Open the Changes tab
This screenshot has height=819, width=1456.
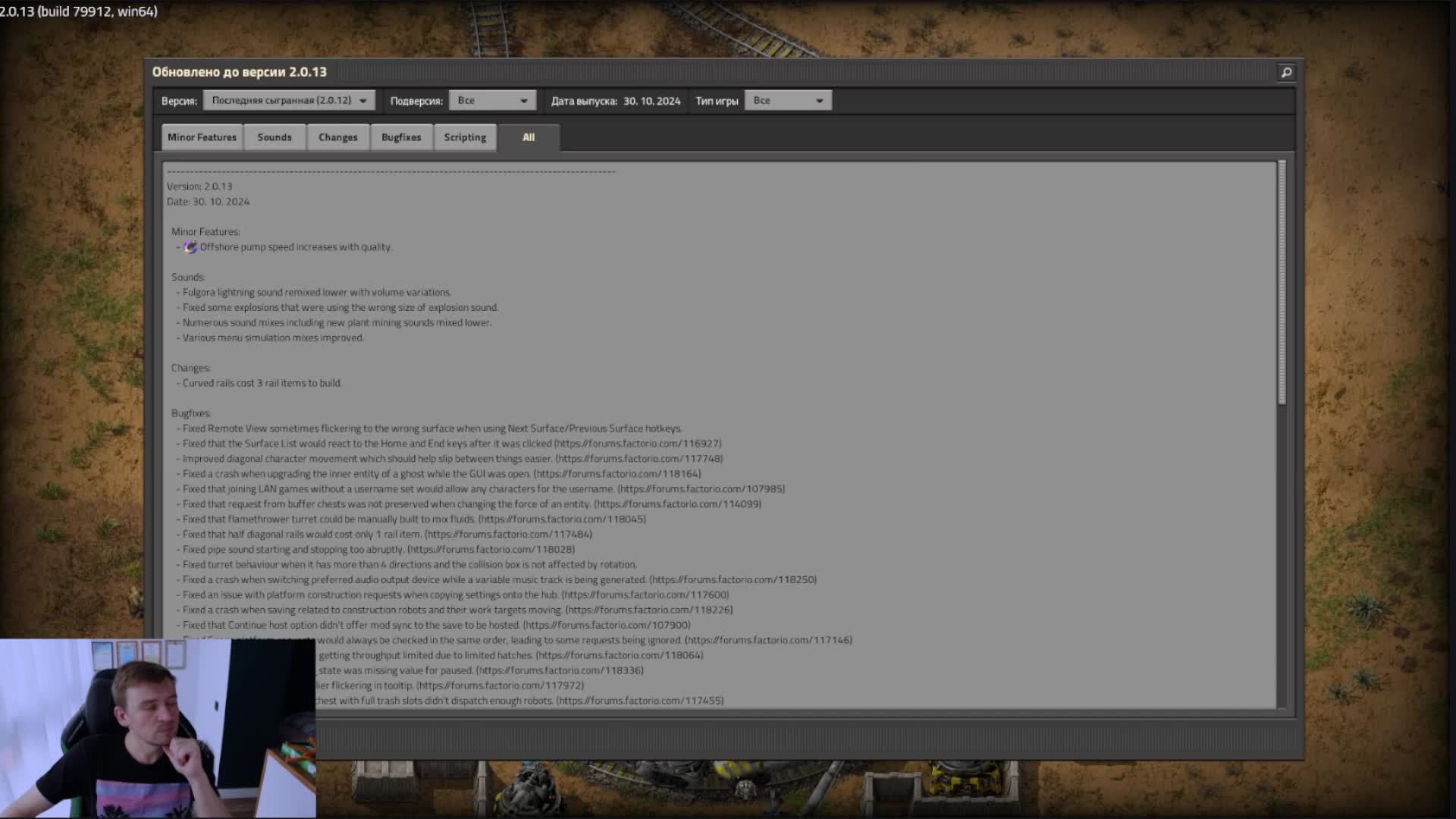tap(338, 137)
